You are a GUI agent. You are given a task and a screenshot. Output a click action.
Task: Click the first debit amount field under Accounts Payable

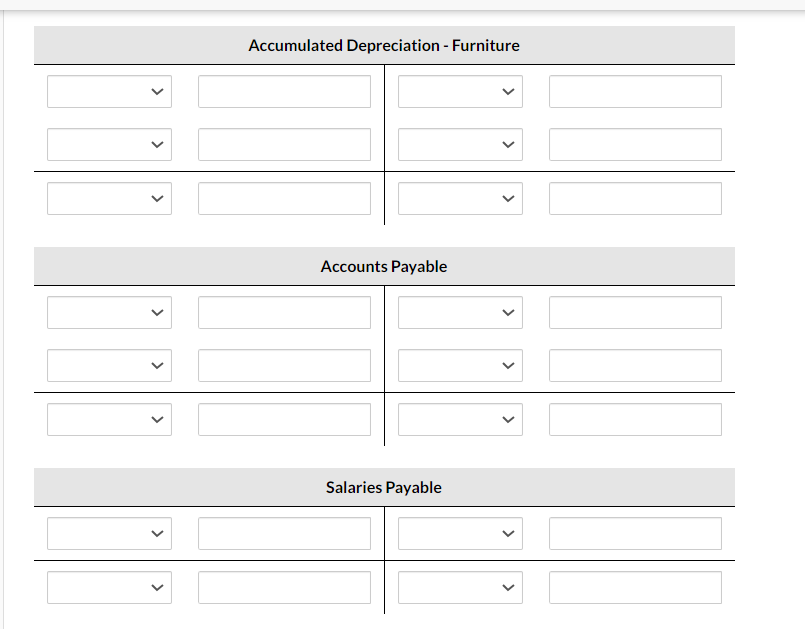coord(284,312)
